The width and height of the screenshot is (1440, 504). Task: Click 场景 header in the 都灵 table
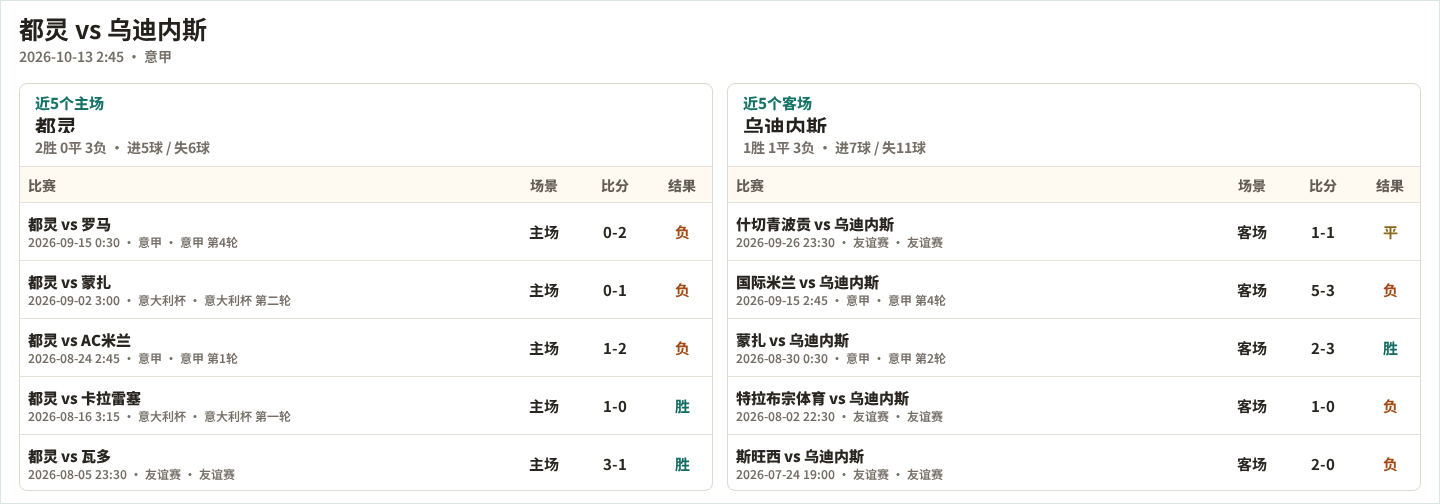(544, 185)
